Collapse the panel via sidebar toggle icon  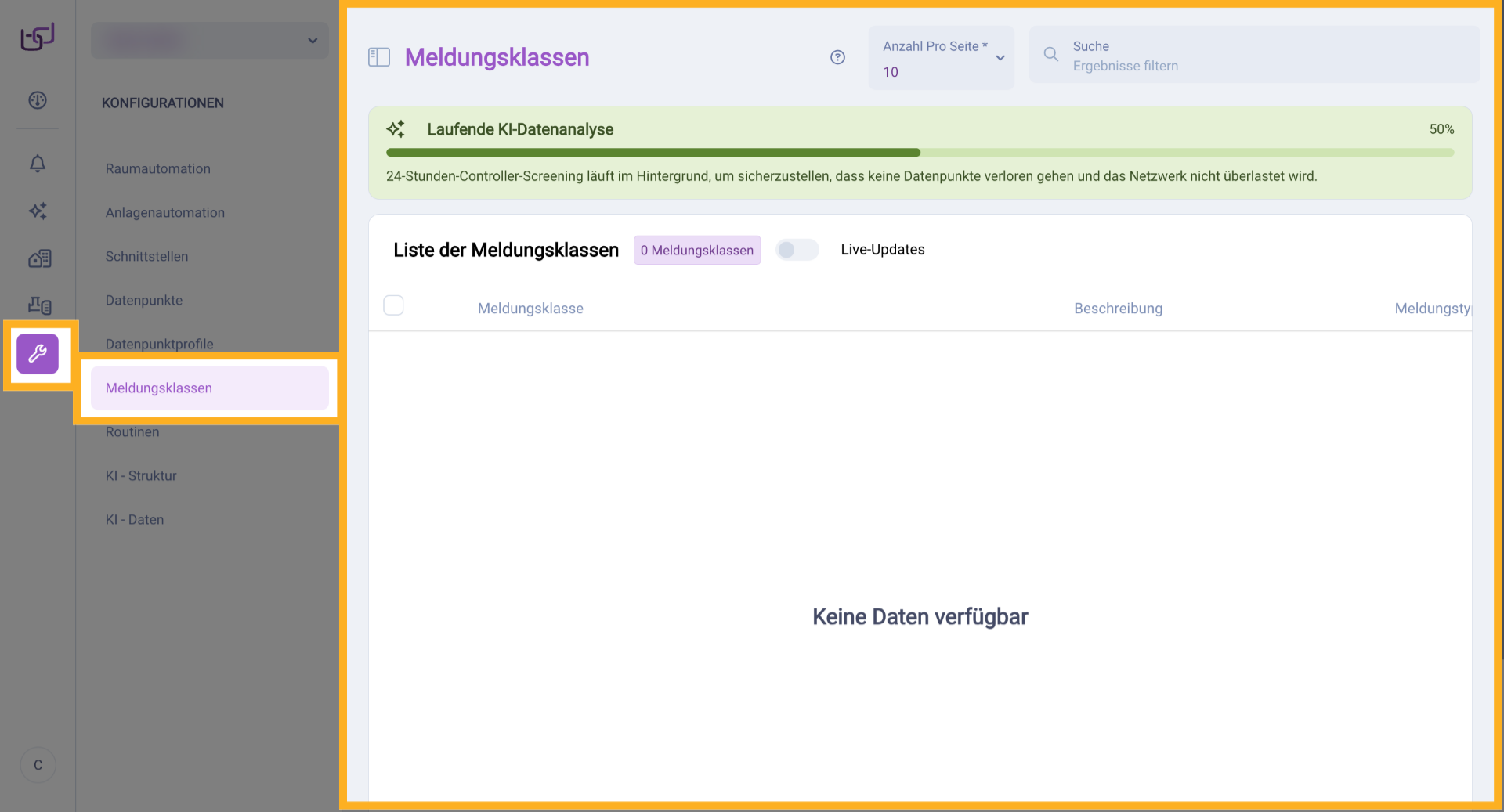[x=378, y=57]
